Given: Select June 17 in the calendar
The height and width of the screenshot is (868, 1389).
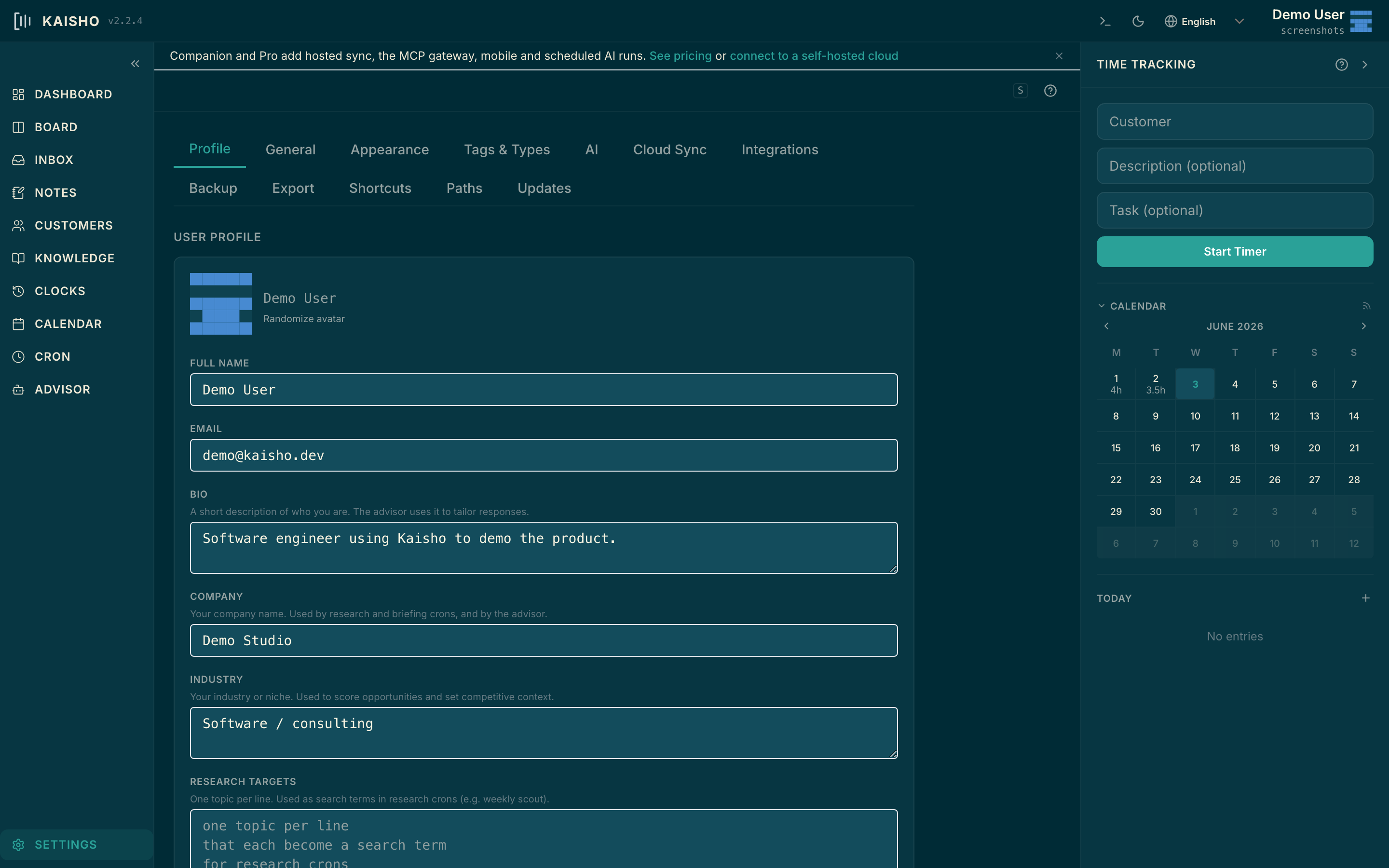Looking at the screenshot, I should click(1195, 448).
